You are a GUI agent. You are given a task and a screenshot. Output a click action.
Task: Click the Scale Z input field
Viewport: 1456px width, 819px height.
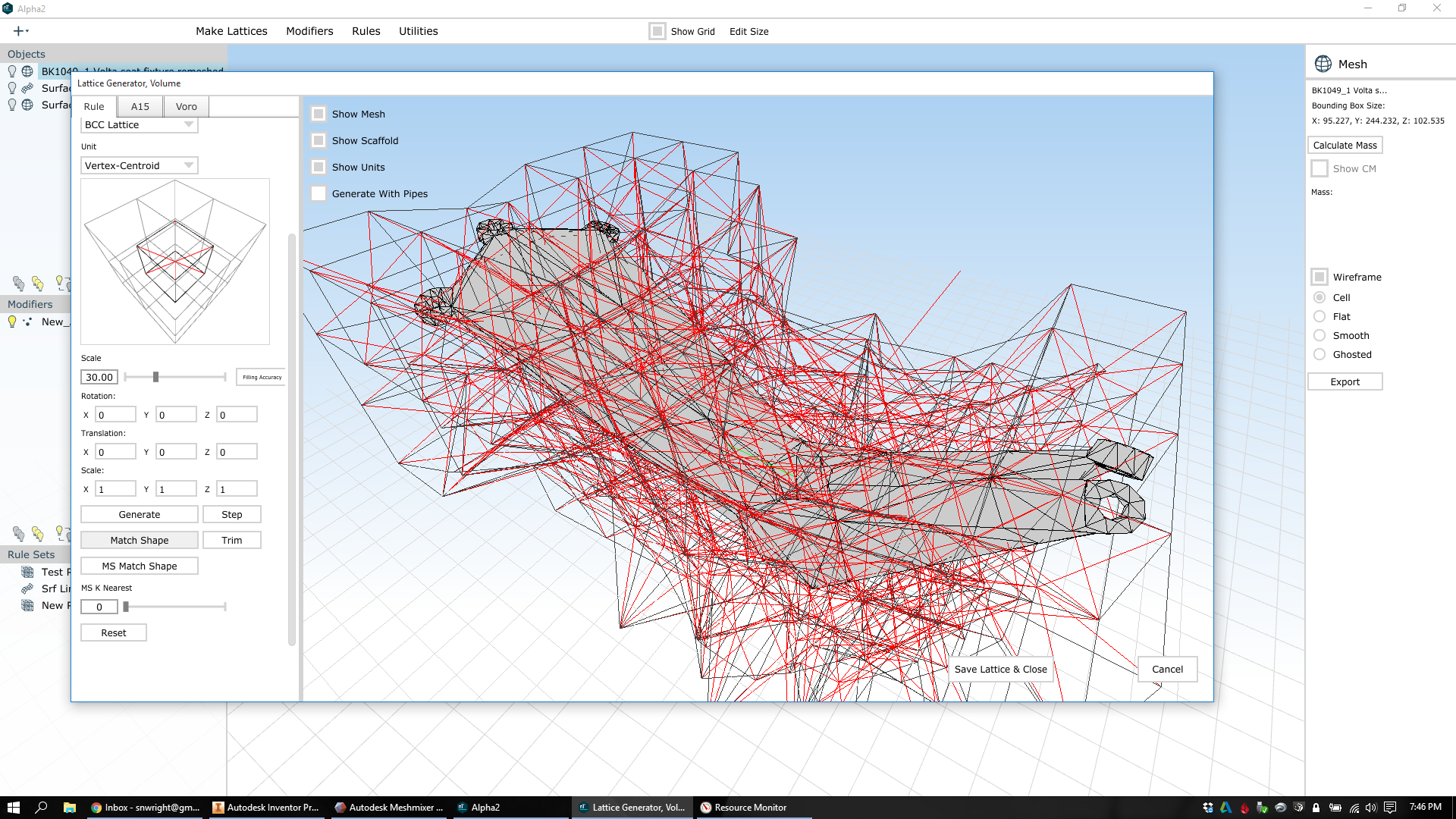point(237,489)
